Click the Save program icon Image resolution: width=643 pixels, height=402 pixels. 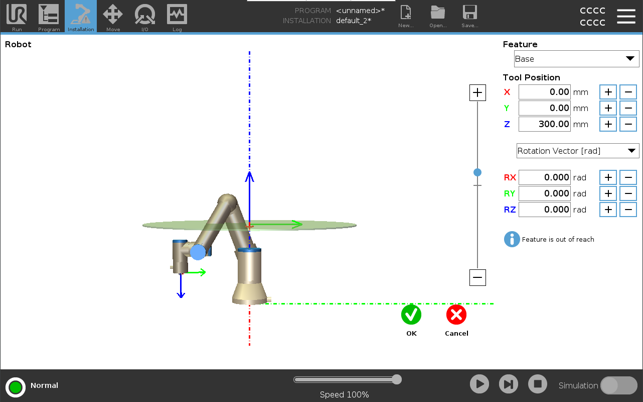469,16
